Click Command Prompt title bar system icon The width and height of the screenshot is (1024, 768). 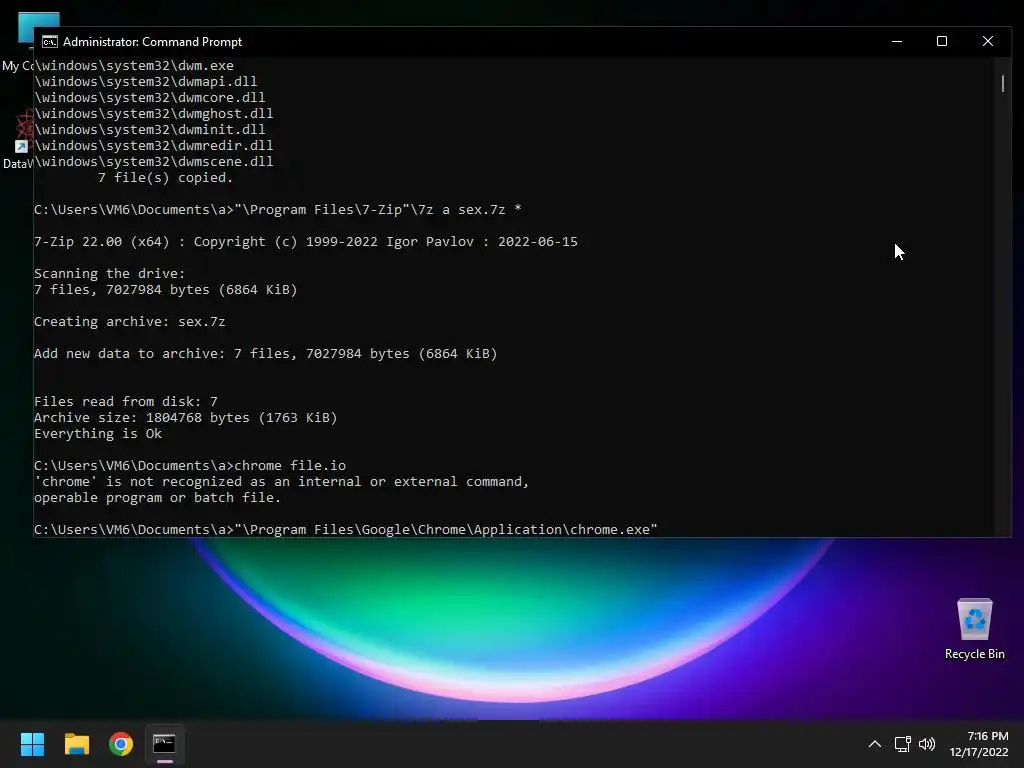point(50,42)
